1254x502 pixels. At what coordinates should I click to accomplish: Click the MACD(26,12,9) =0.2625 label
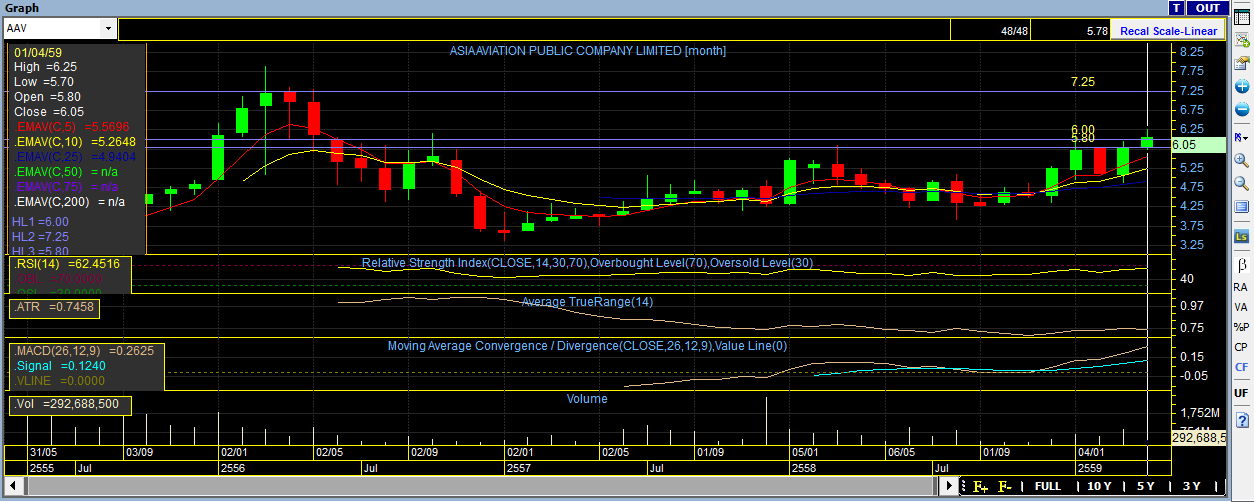pos(83,351)
